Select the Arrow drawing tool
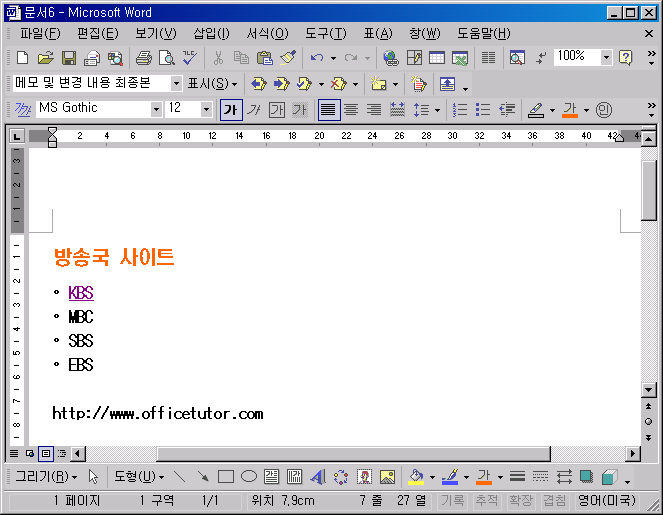Image resolution: width=663 pixels, height=515 pixels. pyautogui.click(x=203, y=477)
